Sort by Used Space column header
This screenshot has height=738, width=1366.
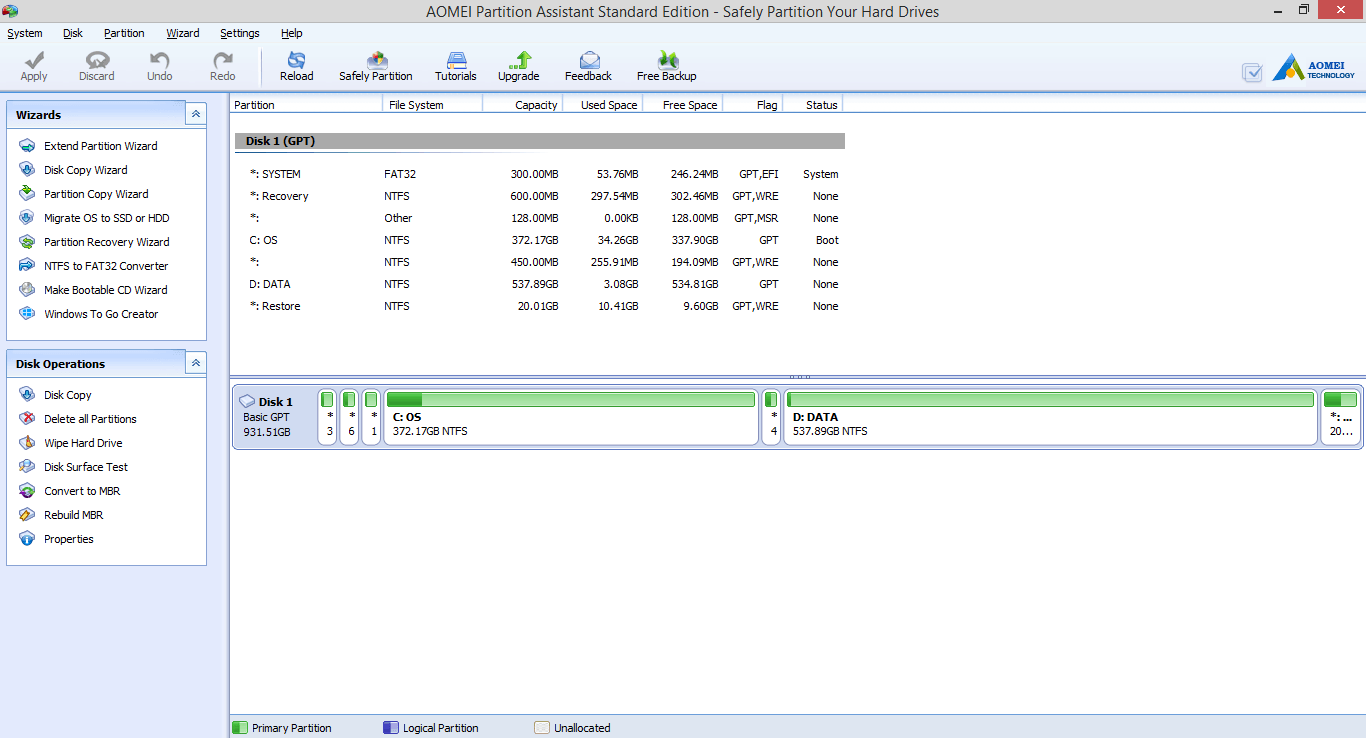click(x=602, y=104)
